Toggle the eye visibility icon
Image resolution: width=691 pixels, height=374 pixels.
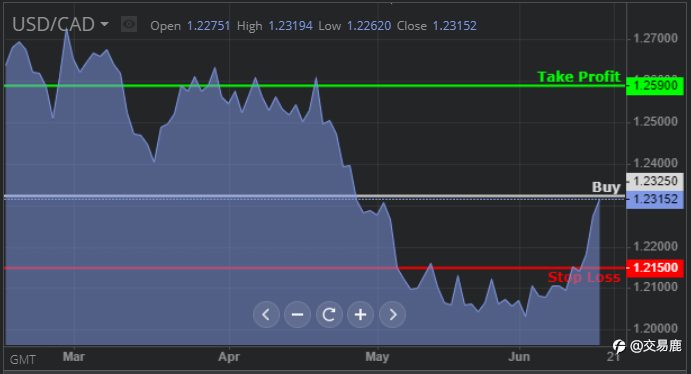click(x=129, y=24)
